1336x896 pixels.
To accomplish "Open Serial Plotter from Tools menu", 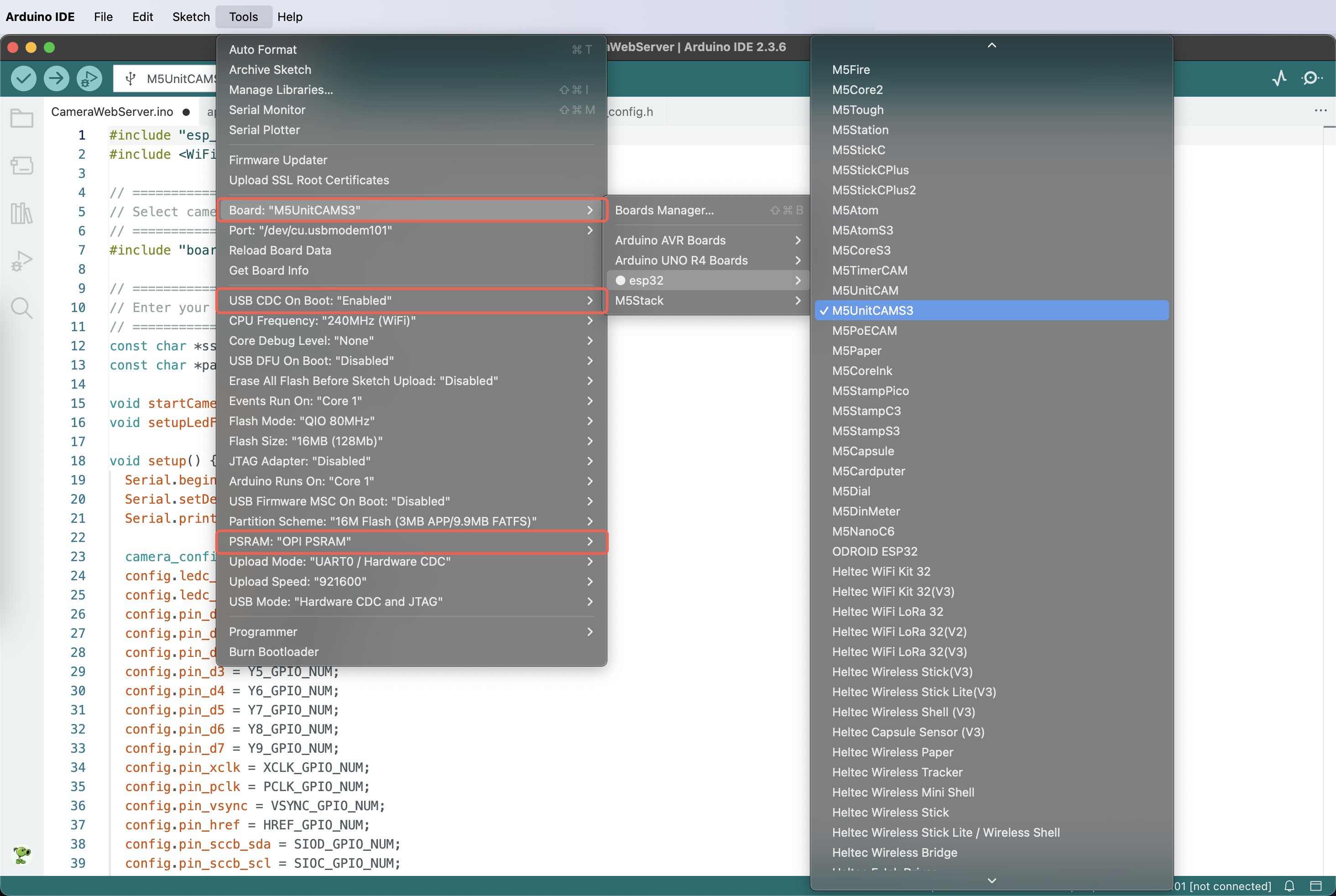I will [412, 130].
